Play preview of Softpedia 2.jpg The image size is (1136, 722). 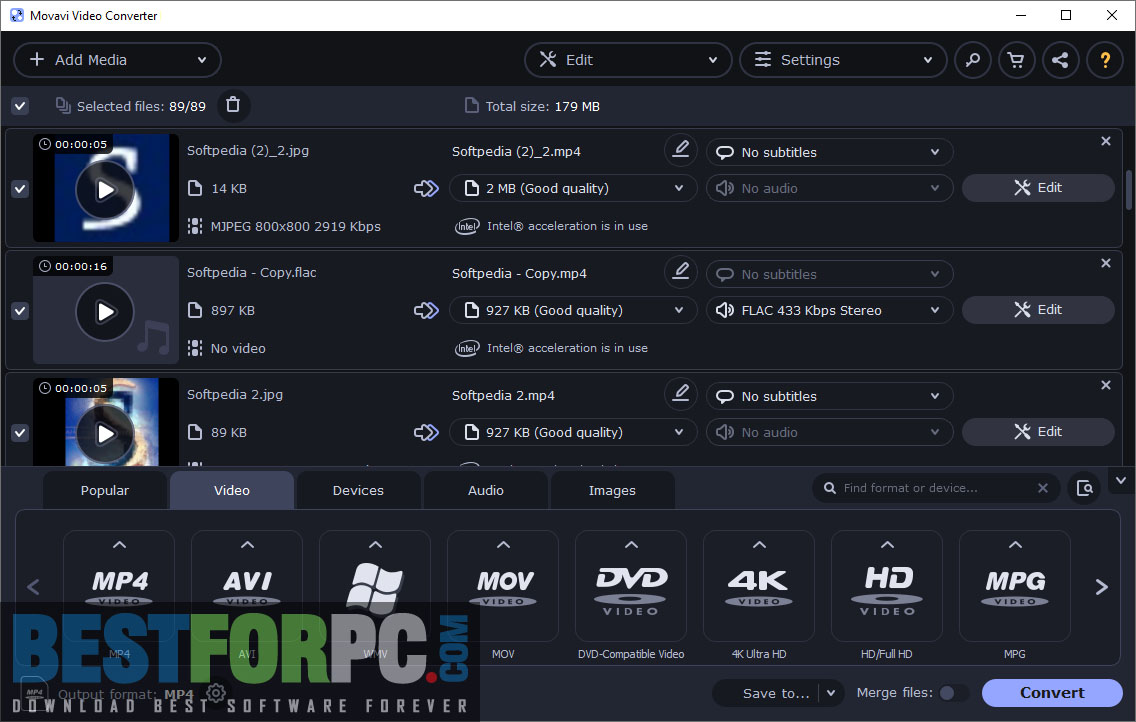click(x=105, y=433)
